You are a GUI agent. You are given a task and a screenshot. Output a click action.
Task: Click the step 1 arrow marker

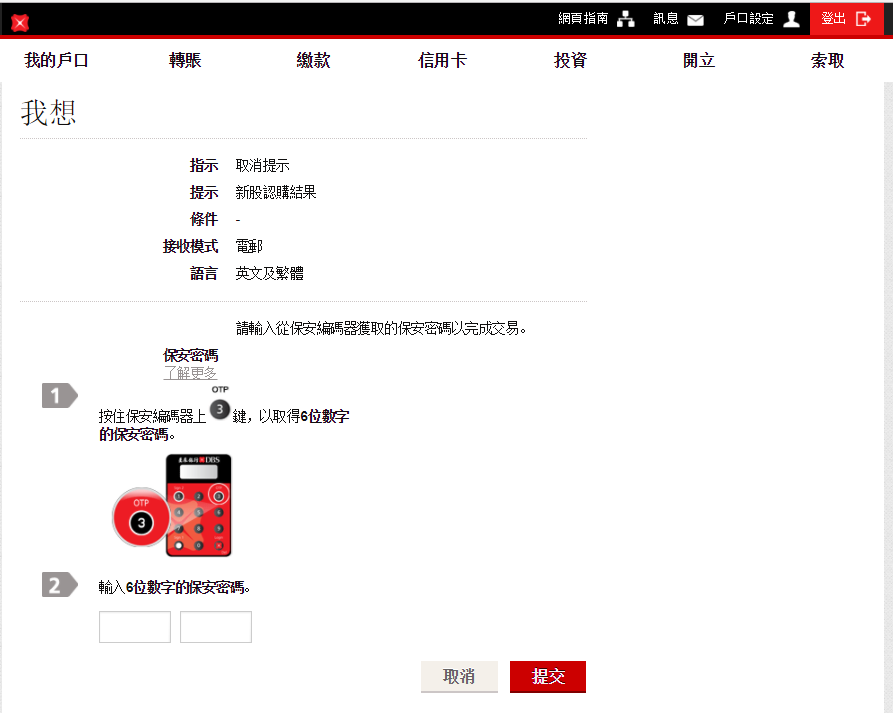pos(59,396)
